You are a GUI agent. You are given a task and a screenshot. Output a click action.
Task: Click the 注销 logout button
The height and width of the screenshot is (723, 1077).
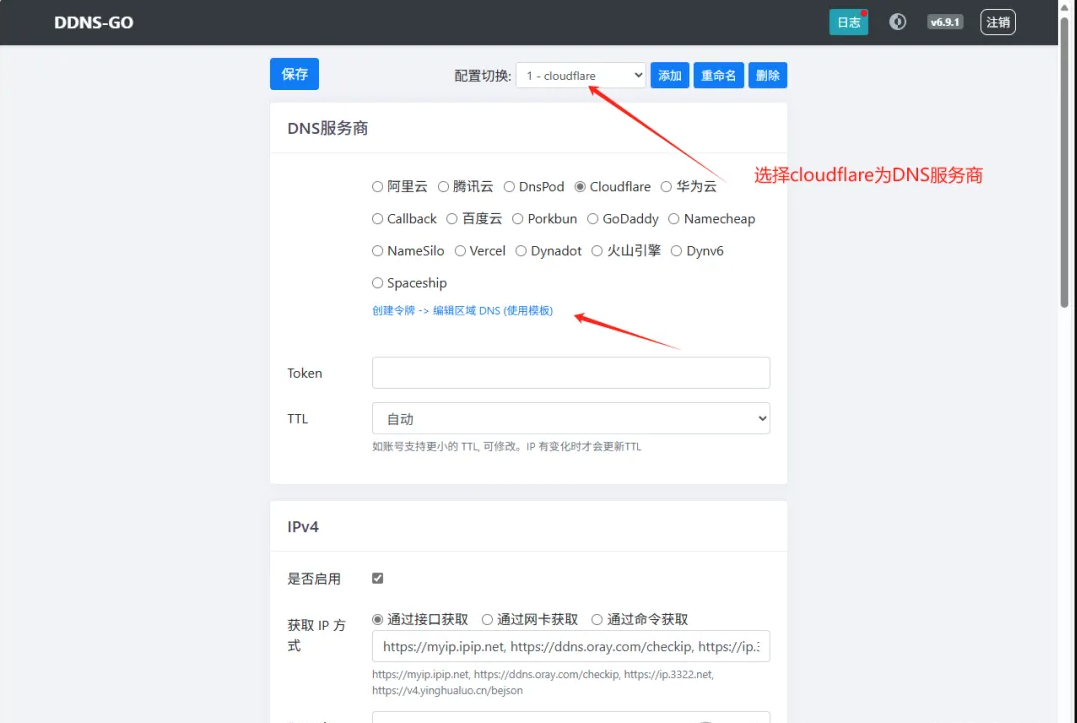(x=997, y=22)
